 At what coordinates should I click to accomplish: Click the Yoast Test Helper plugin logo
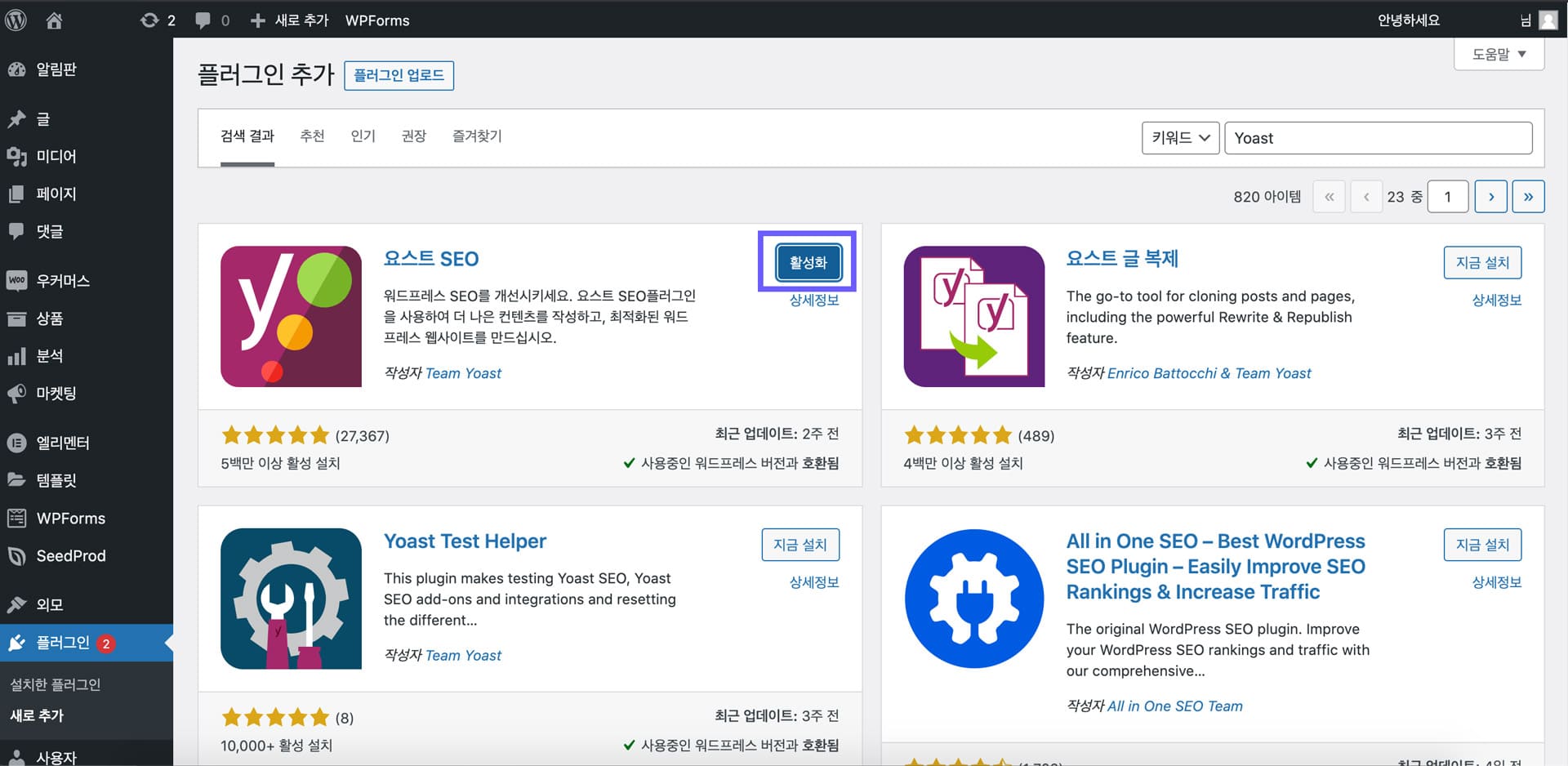click(x=291, y=599)
